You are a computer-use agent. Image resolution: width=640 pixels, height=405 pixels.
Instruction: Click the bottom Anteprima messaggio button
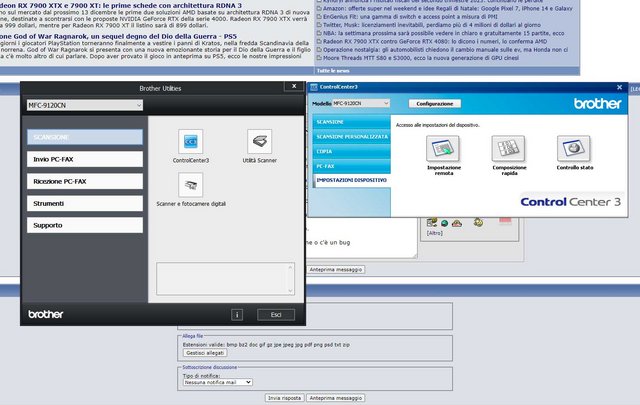336,398
